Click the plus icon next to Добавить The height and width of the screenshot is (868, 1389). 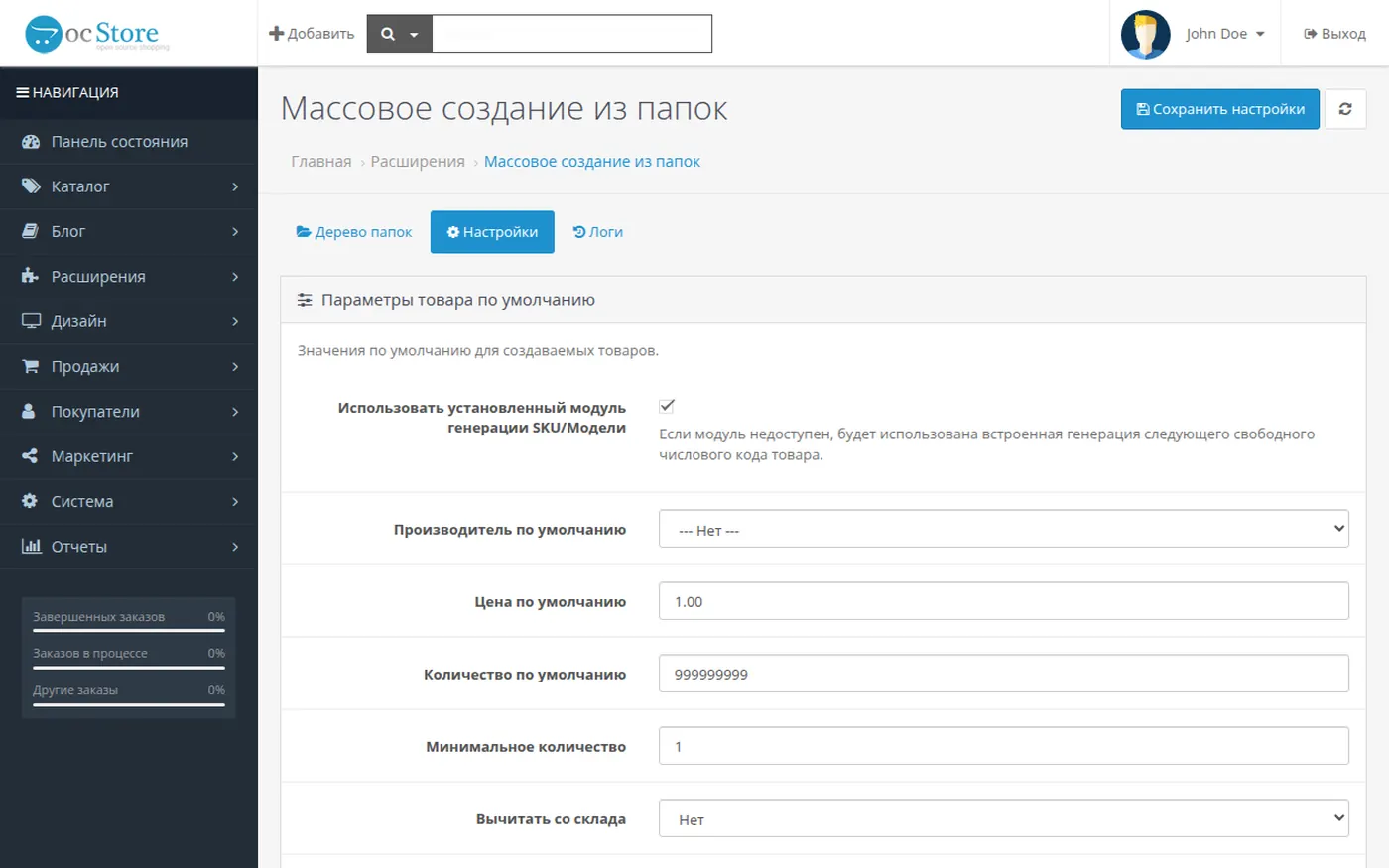(276, 33)
